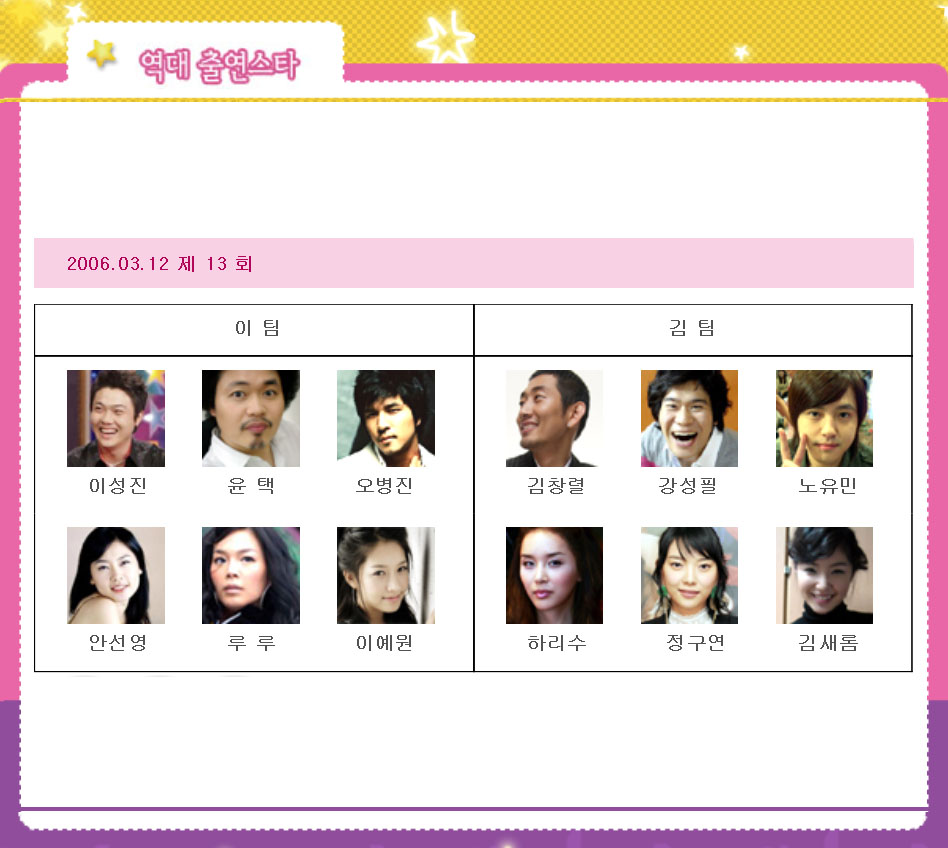
Task: Select the 김새롬 portrait thumbnail
Action: click(824, 575)
